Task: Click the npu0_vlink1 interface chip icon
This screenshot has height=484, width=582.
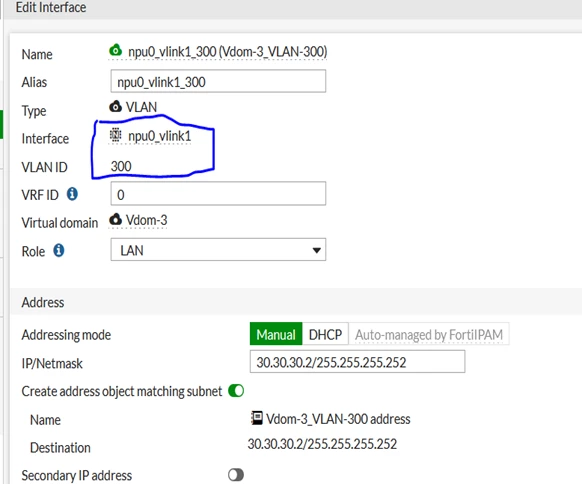Action: (x=115, y=135)
